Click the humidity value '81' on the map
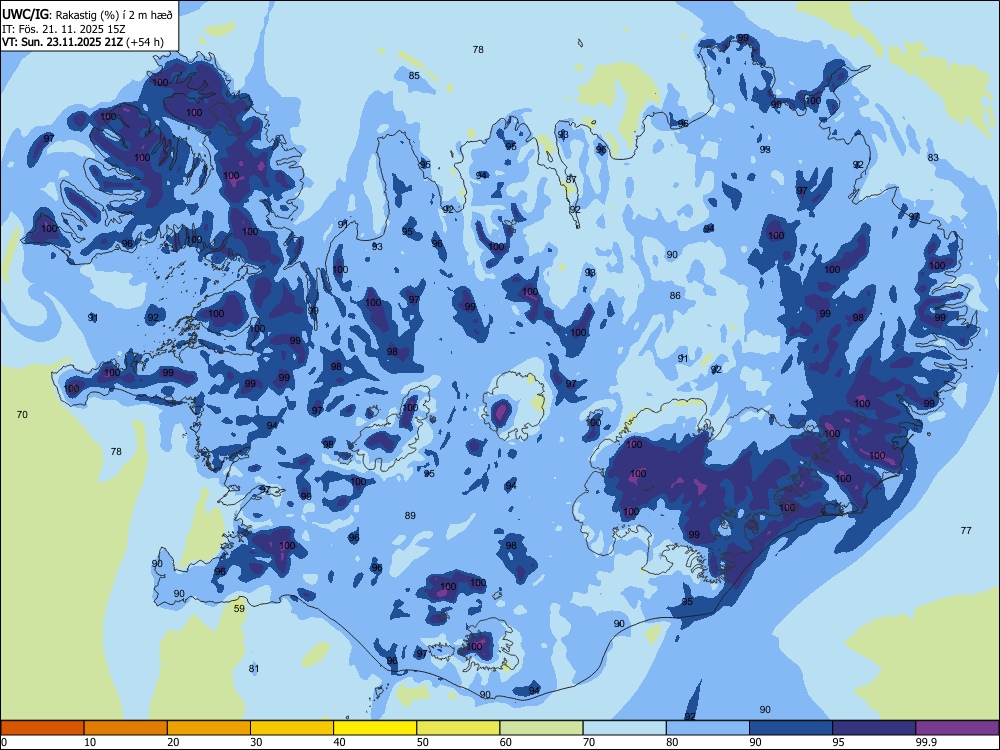Screen dimensions: 1000x750 coord(254,668)
